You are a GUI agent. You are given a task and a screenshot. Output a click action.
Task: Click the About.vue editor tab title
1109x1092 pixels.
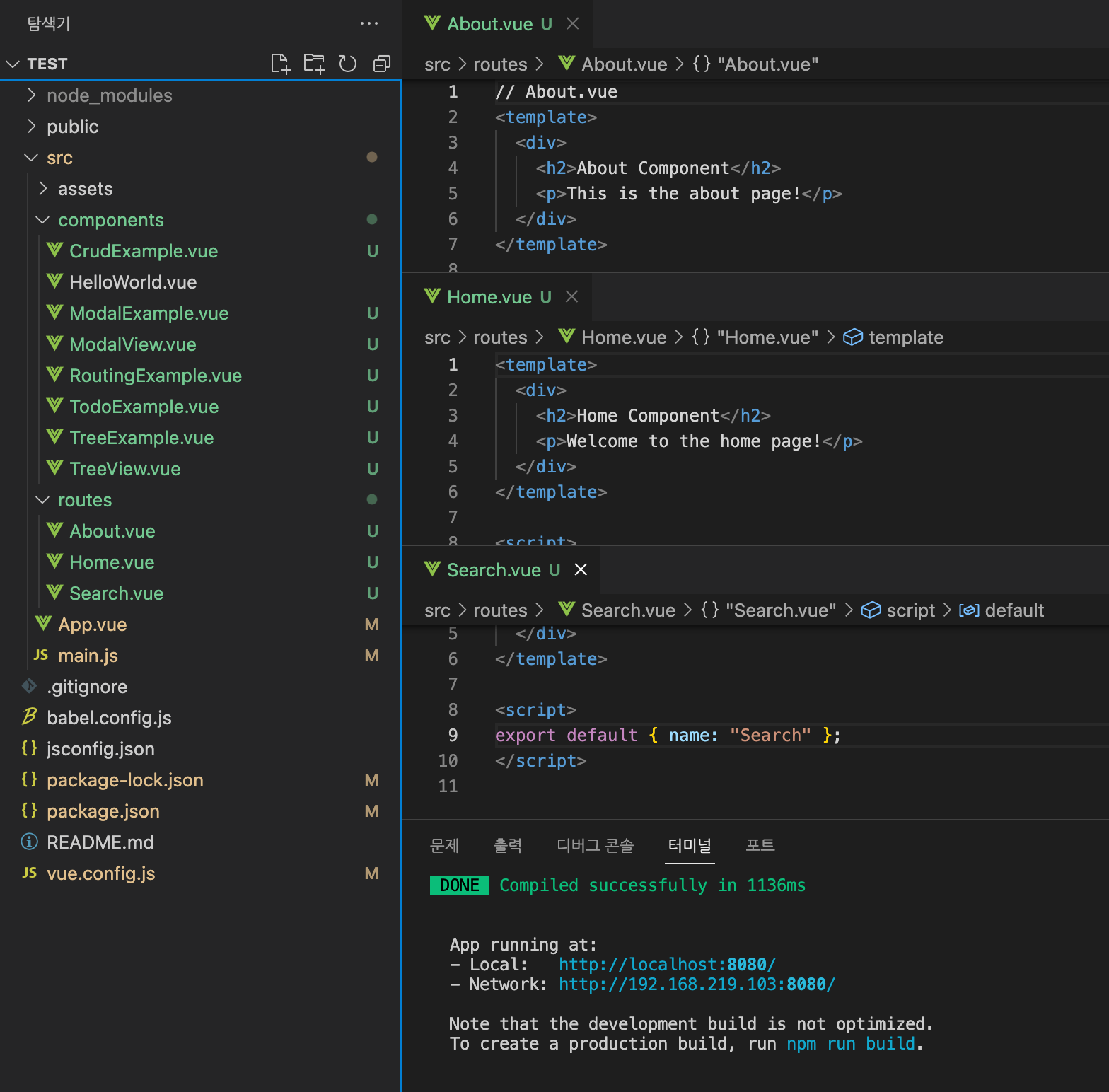tap(490, 24)
